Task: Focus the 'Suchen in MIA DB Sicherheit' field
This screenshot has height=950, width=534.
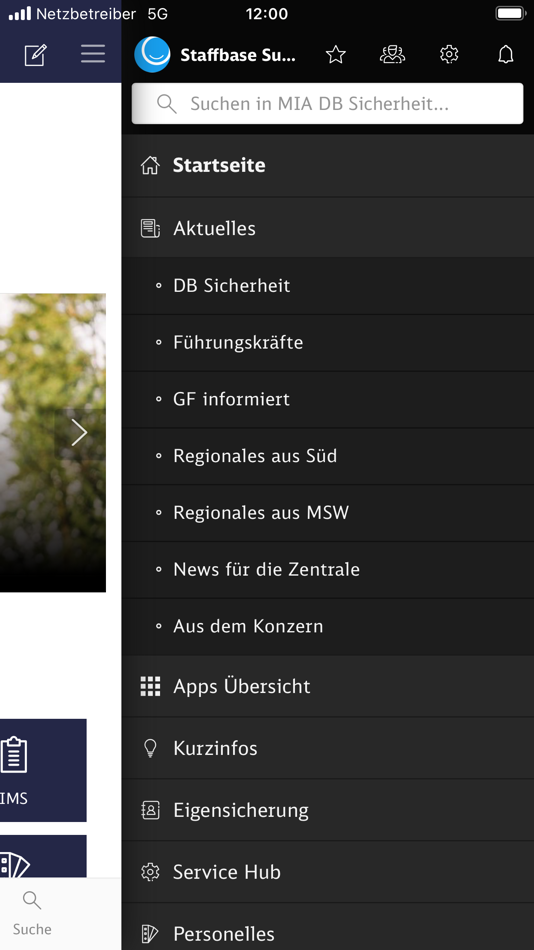Action: (x=327, y=104)
